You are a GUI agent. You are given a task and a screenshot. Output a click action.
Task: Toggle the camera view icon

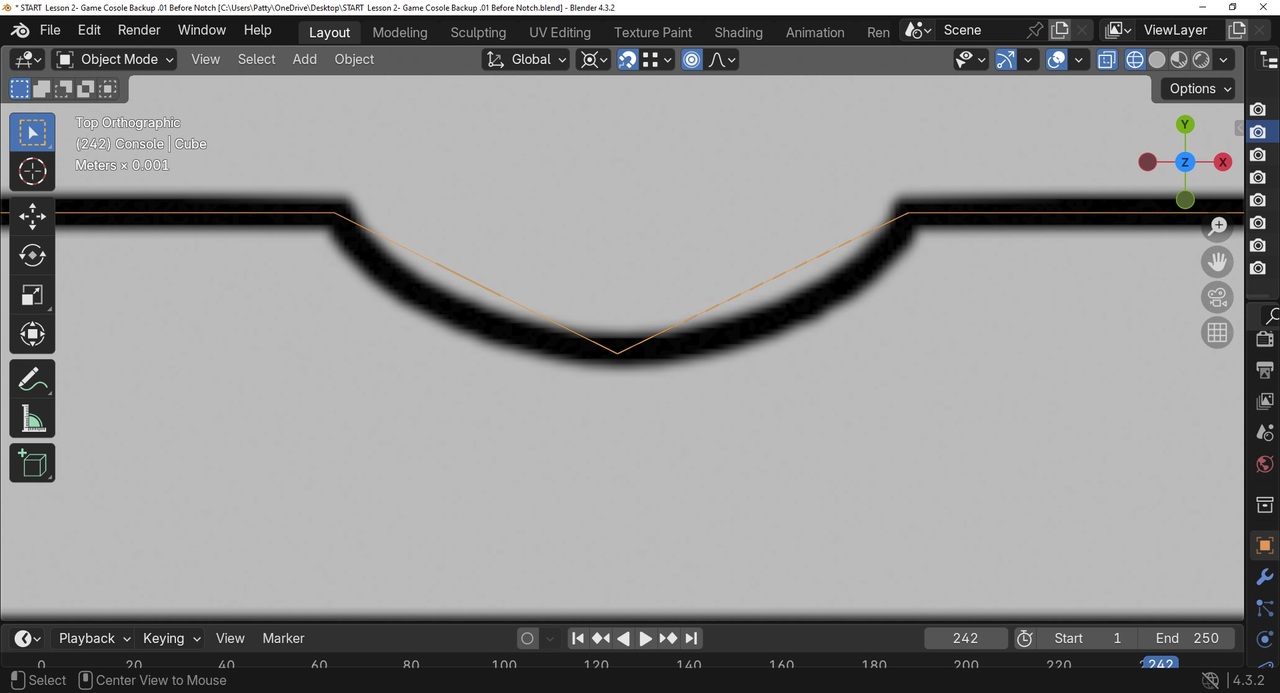coord(1217,297)
